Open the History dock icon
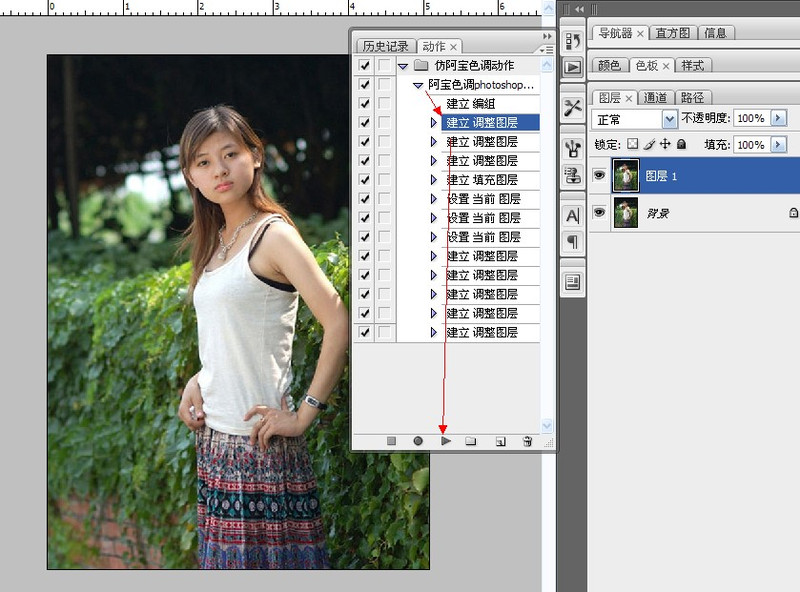The width and height of the screenshot is (800, 592). (x=572, y=41)
